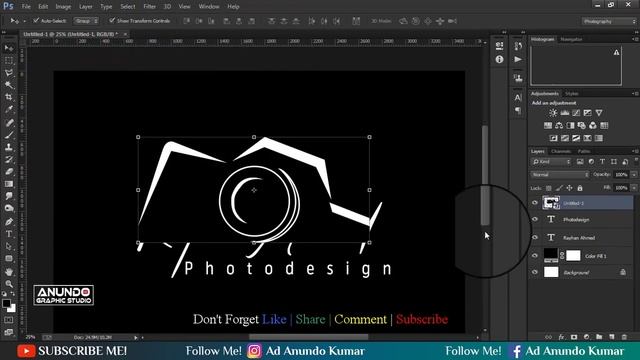
Task: Hide the Untitled-1 smart object layer
Action: [535, 202]
